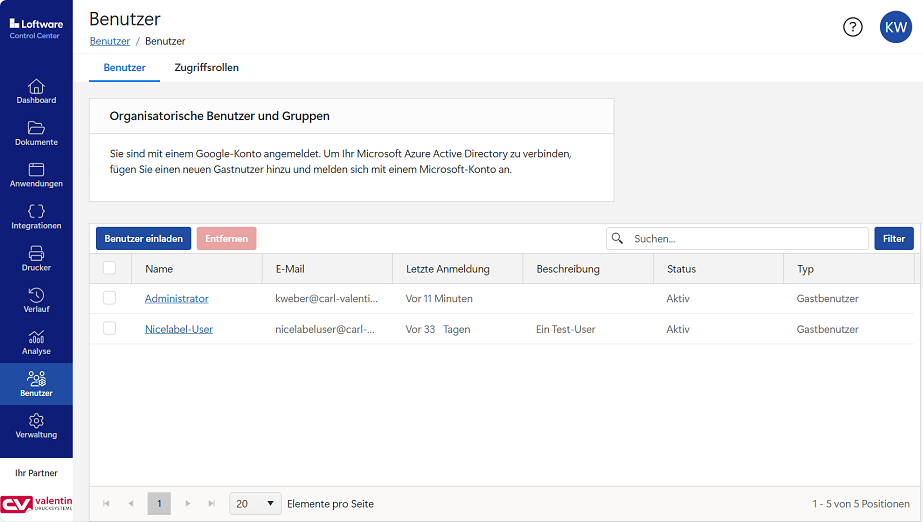Select the Benutzer tab
923x522 pixels.
(x=125, y=68)
